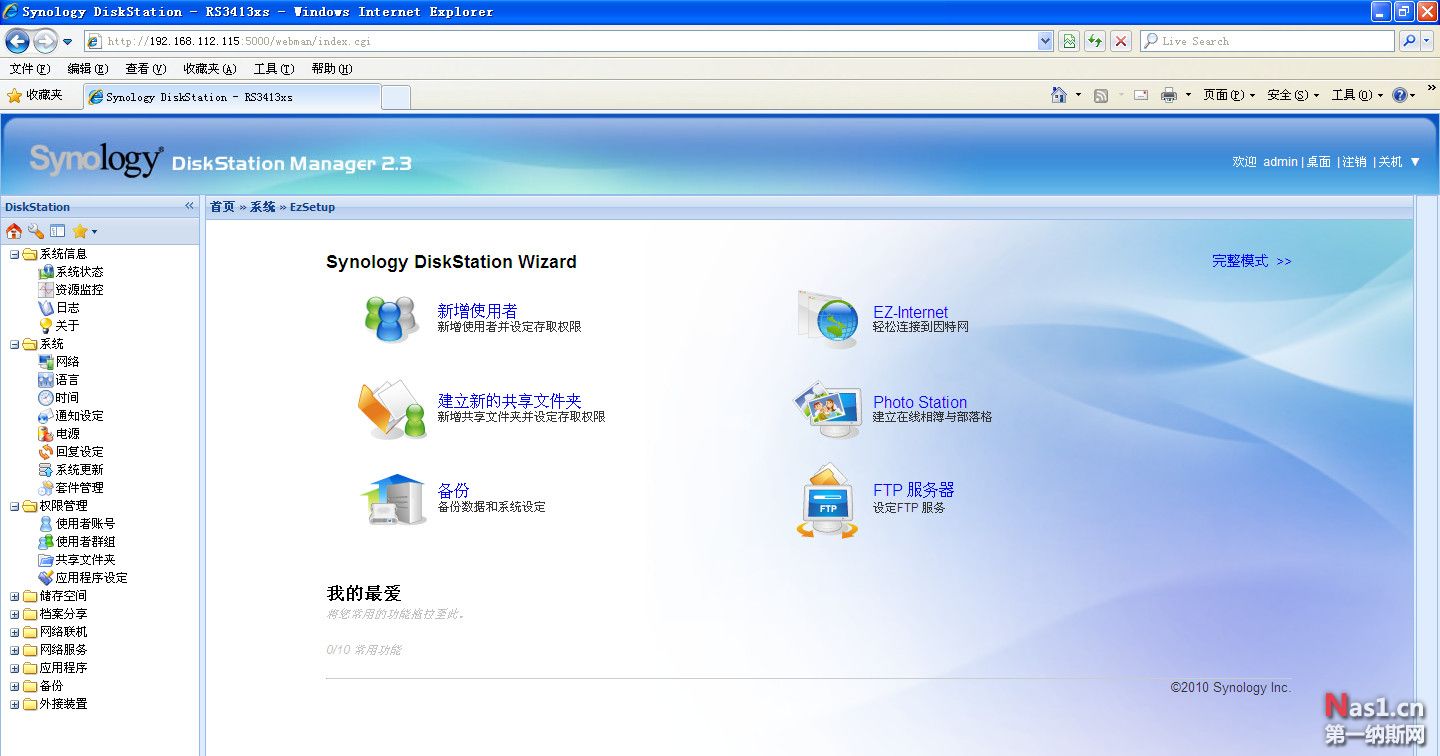This screenshot has height=756, width=1440.
Task: Open the 收藏夹 menu in menu bar
Action: (209, 69)
